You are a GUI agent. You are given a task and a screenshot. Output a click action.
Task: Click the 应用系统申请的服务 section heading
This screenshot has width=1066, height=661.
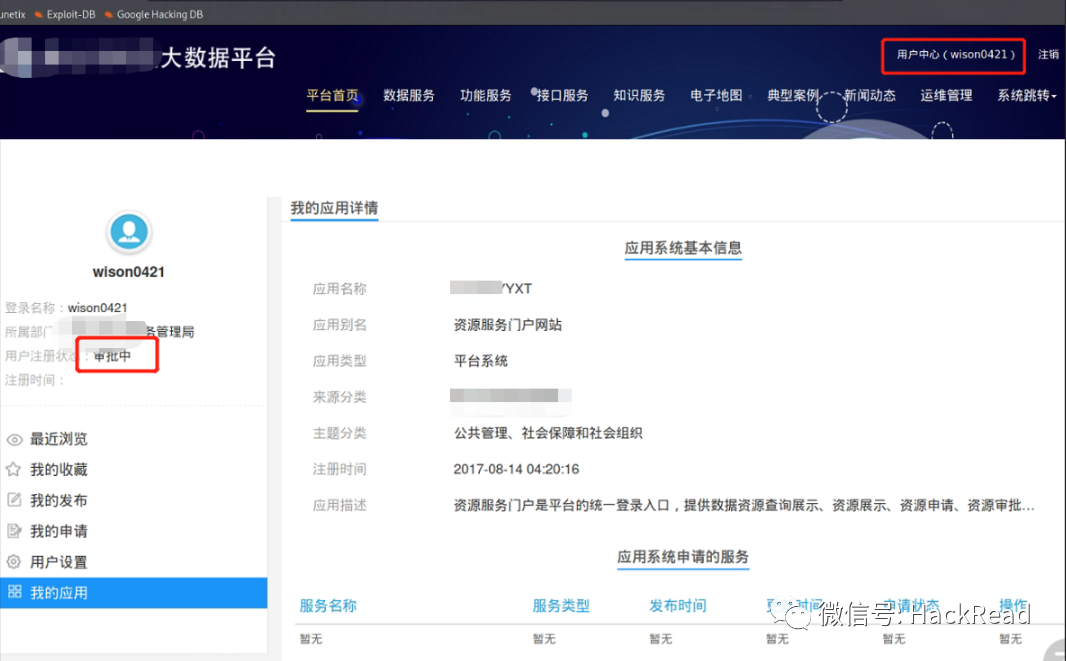click(683, 557)
